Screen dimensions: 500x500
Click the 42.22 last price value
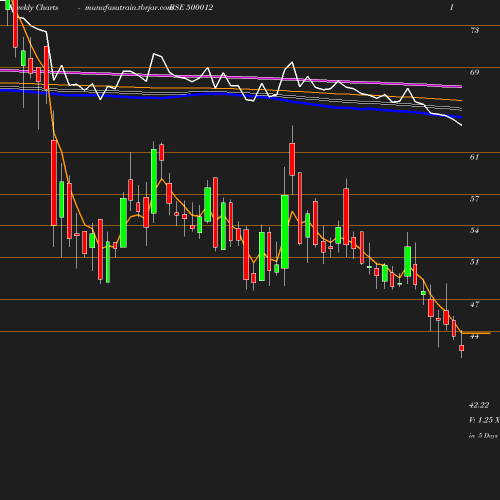tap(479, 405)
